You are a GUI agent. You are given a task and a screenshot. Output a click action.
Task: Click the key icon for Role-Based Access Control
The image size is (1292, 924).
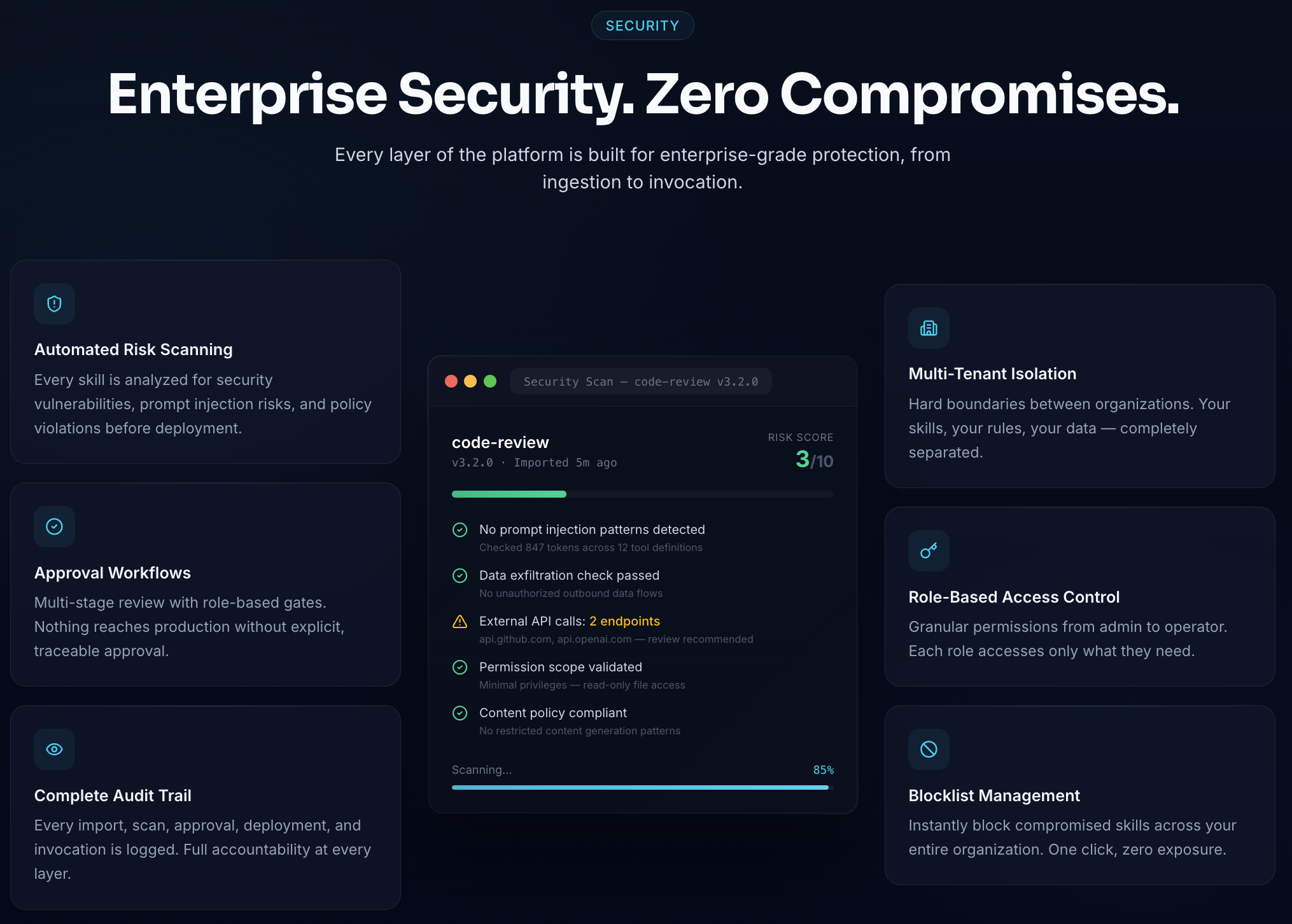point(929,550)
